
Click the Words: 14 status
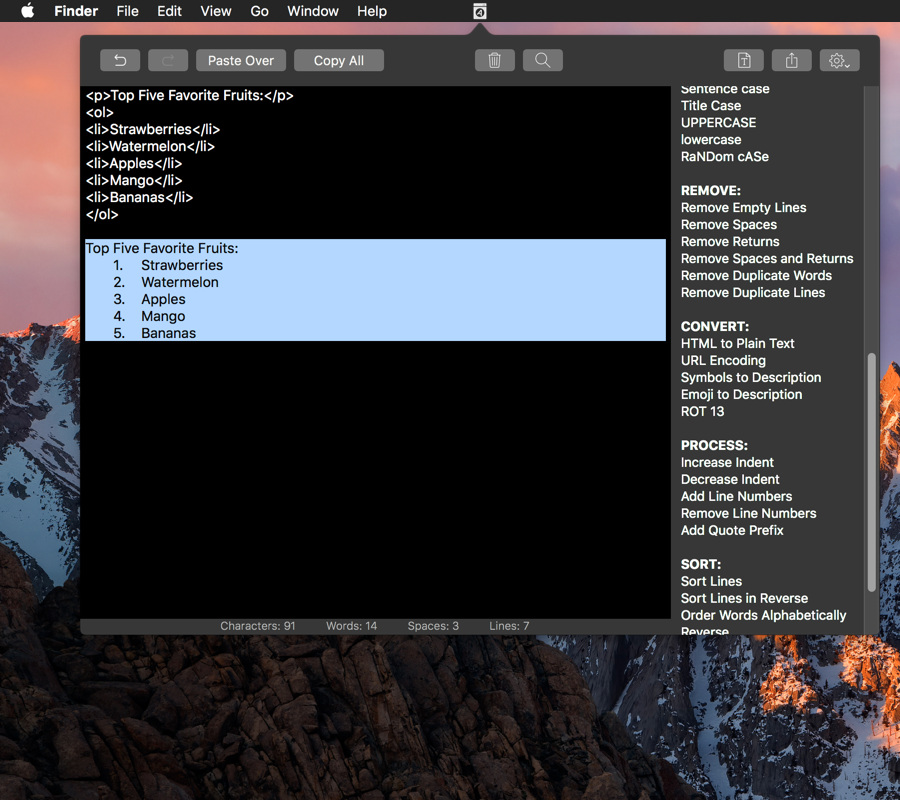351,626
